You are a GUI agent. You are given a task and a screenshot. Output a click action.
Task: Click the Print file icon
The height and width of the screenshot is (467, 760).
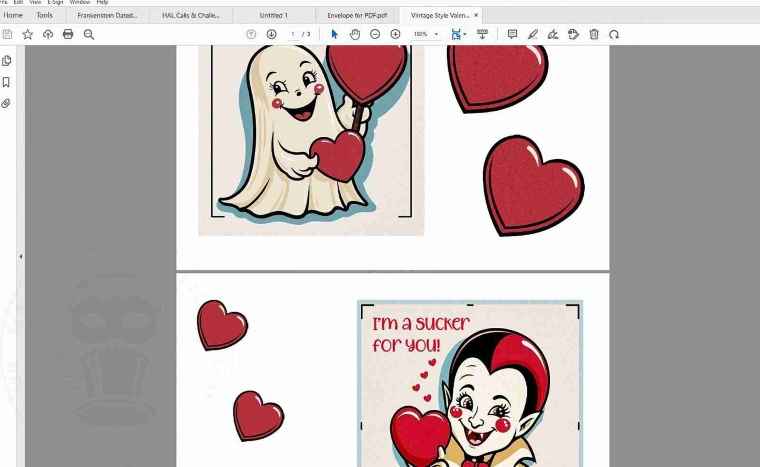point(68,34)
